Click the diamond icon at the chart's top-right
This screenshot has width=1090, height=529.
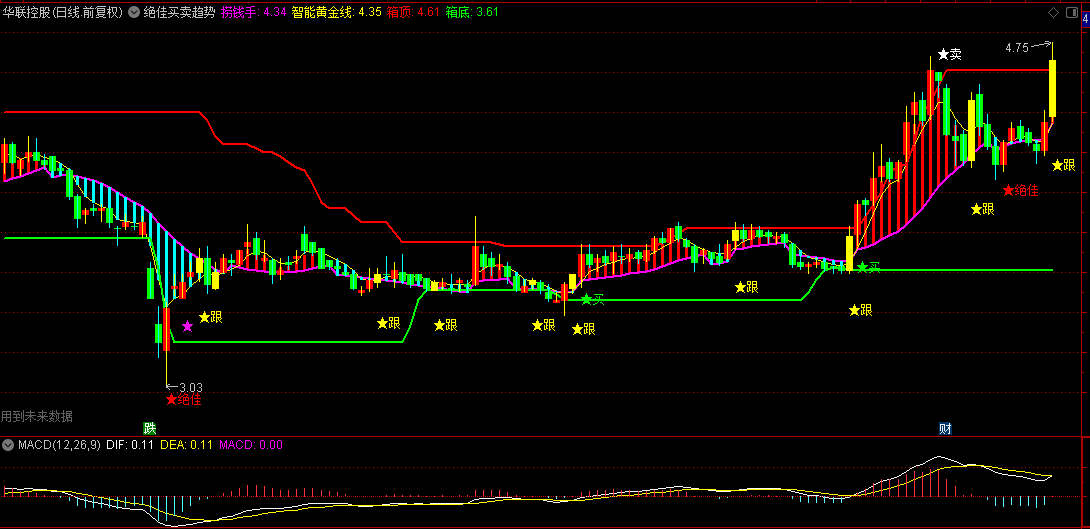[1053, 13]
